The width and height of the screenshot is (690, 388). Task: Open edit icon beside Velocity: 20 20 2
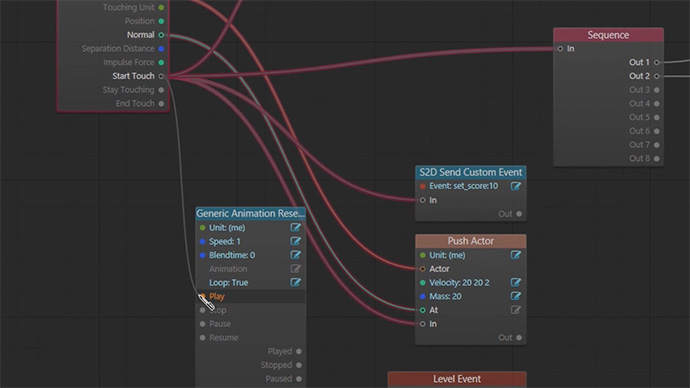pyautogui.click(x=516, y=282)
